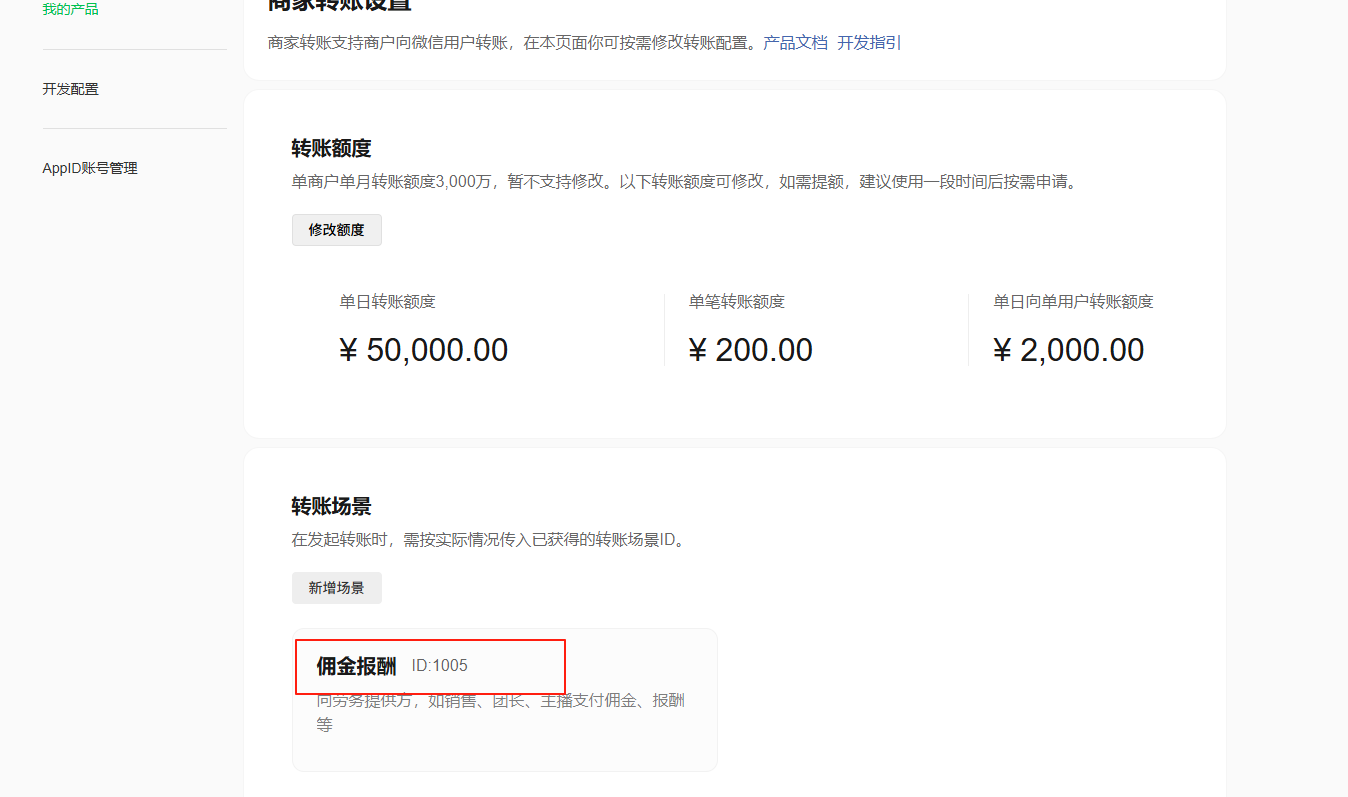Viewport: 1348px width, 797px height.
Task: Click the 转账场景 description about scene ID
Action: pos(488,540)
